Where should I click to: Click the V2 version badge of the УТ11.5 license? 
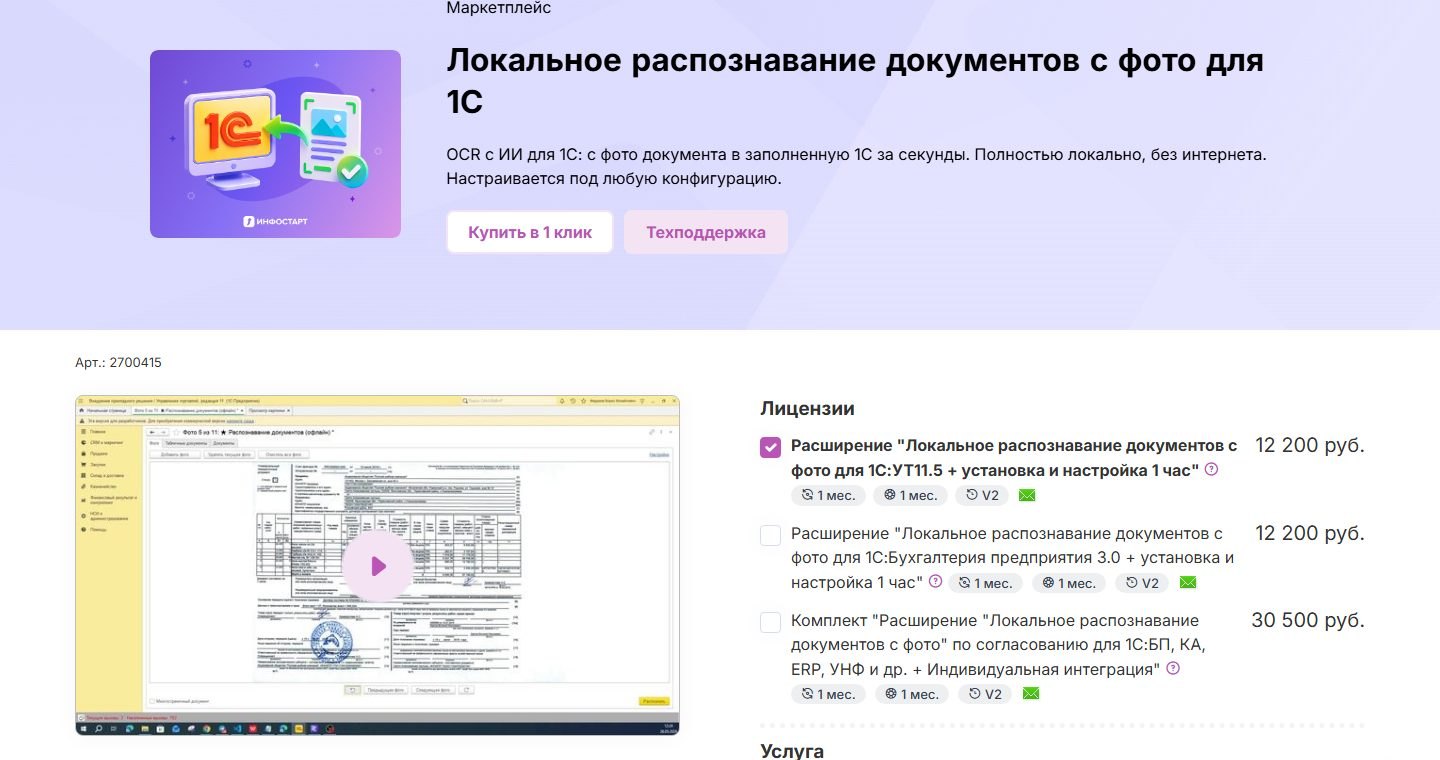(981, 495)
